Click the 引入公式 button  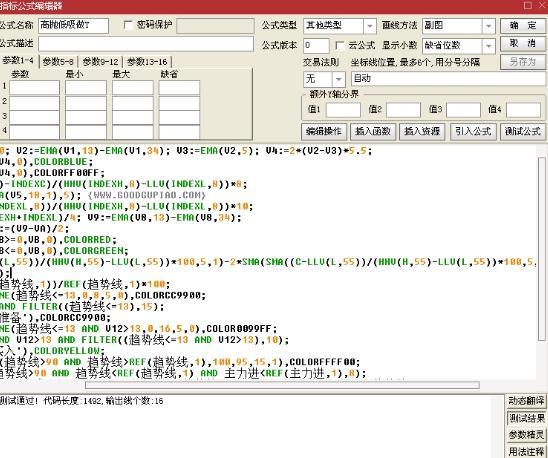tap(473, 131)
